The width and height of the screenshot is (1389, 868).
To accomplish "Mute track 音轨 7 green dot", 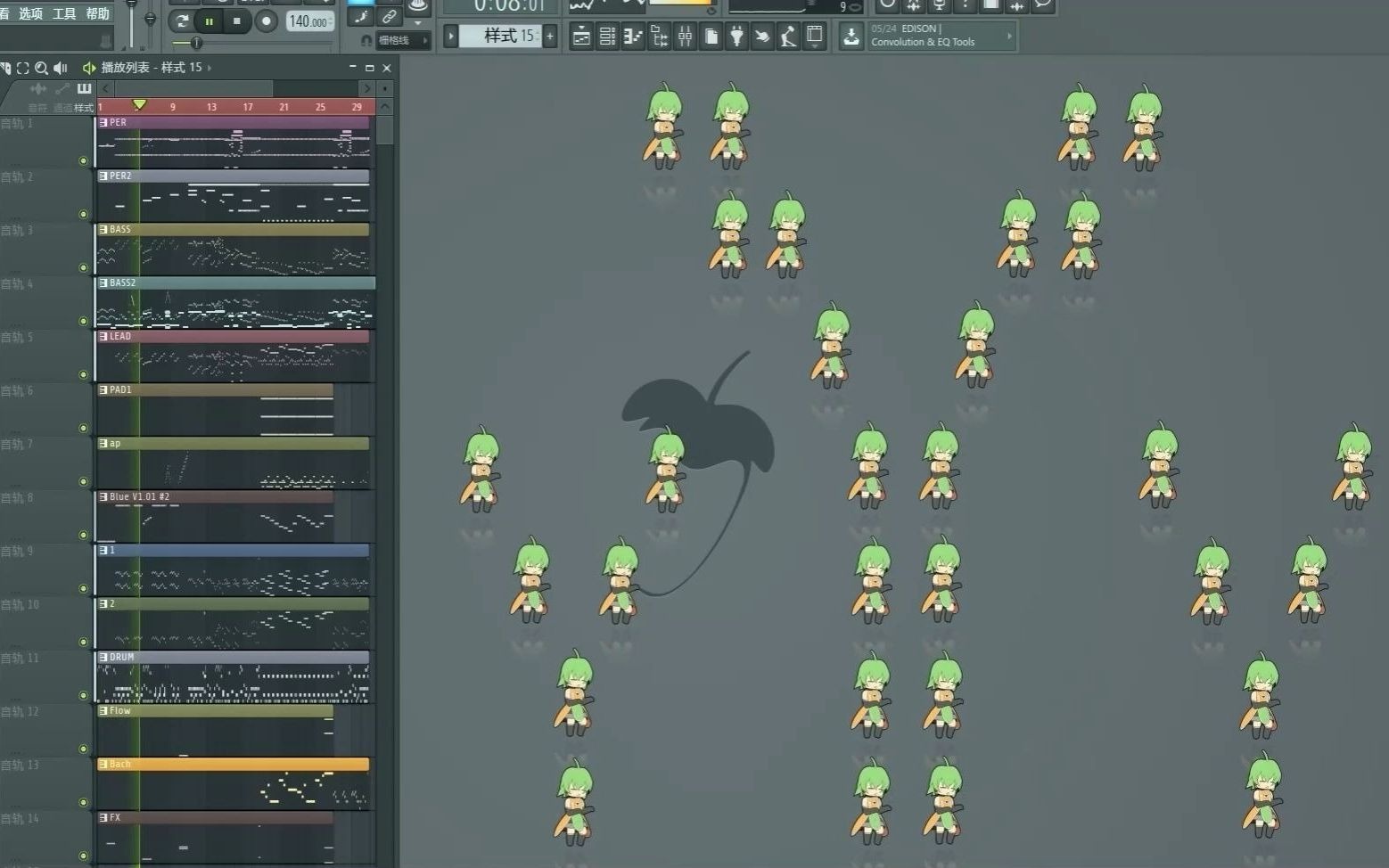I will [84, 482].
